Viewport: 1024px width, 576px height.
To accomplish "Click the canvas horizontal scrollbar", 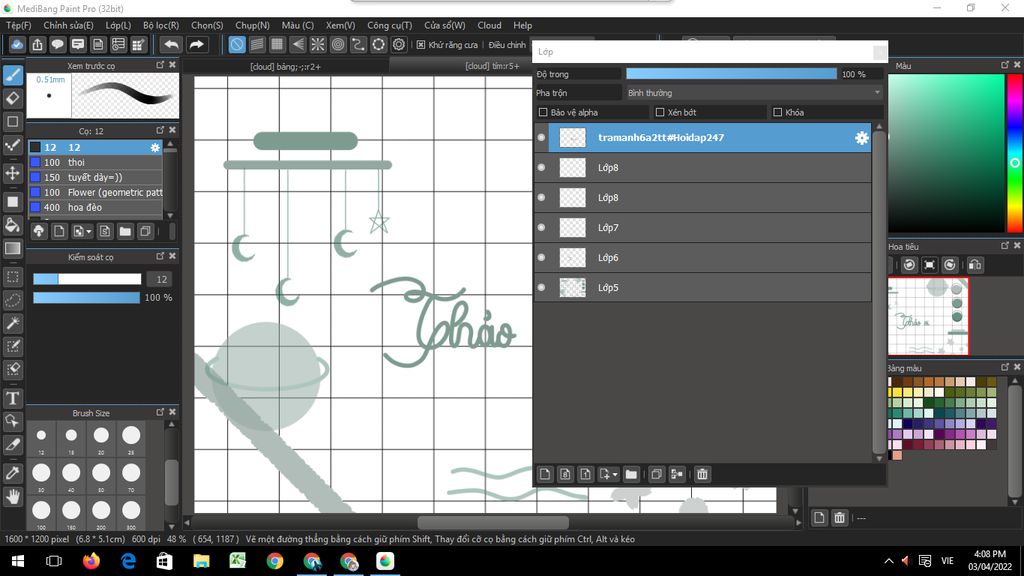I will (x=492, y=522).
